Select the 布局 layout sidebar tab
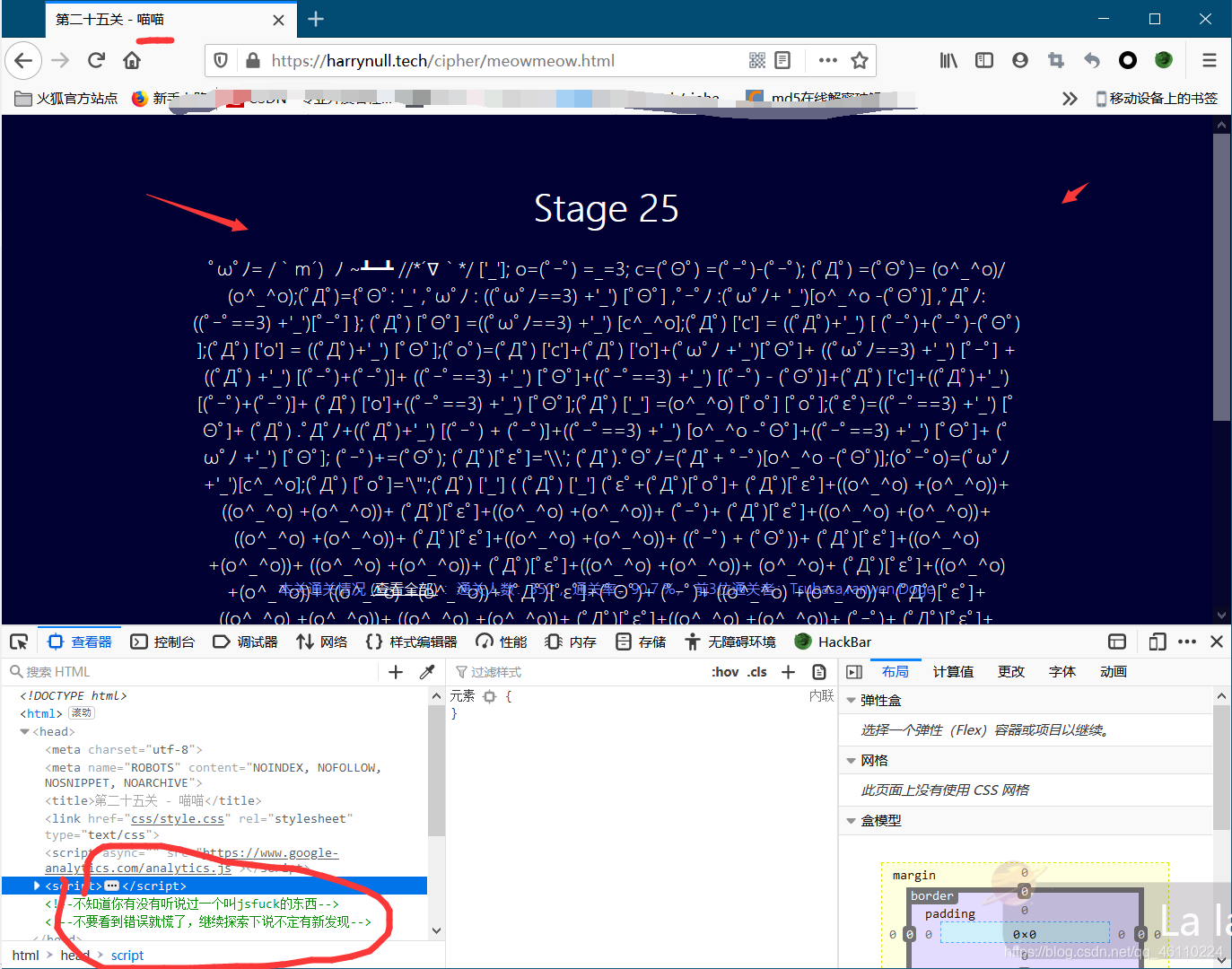Screen dimensions: 1232x969 895,671
